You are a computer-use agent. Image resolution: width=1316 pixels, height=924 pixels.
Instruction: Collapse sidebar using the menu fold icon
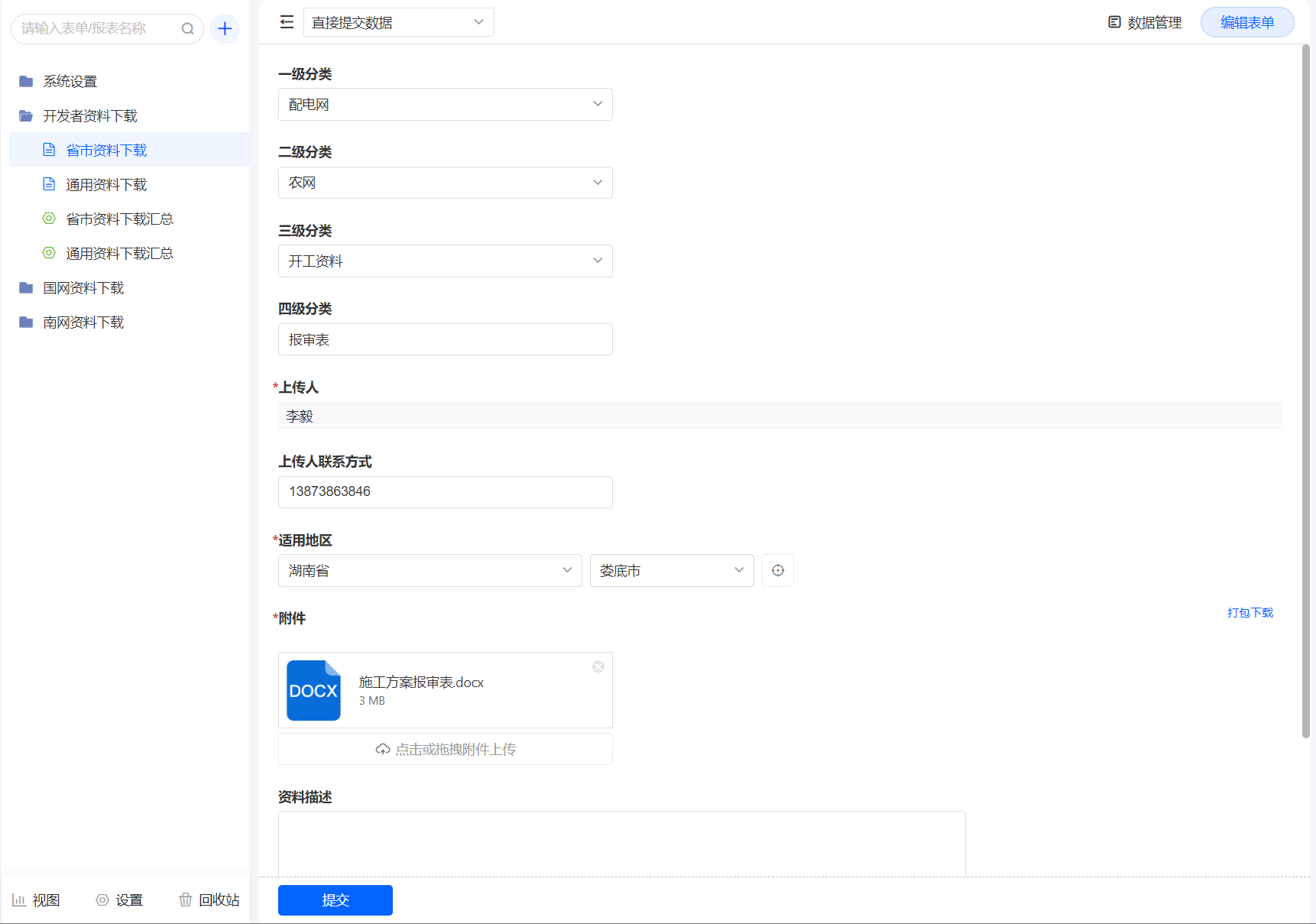(287, 22)
